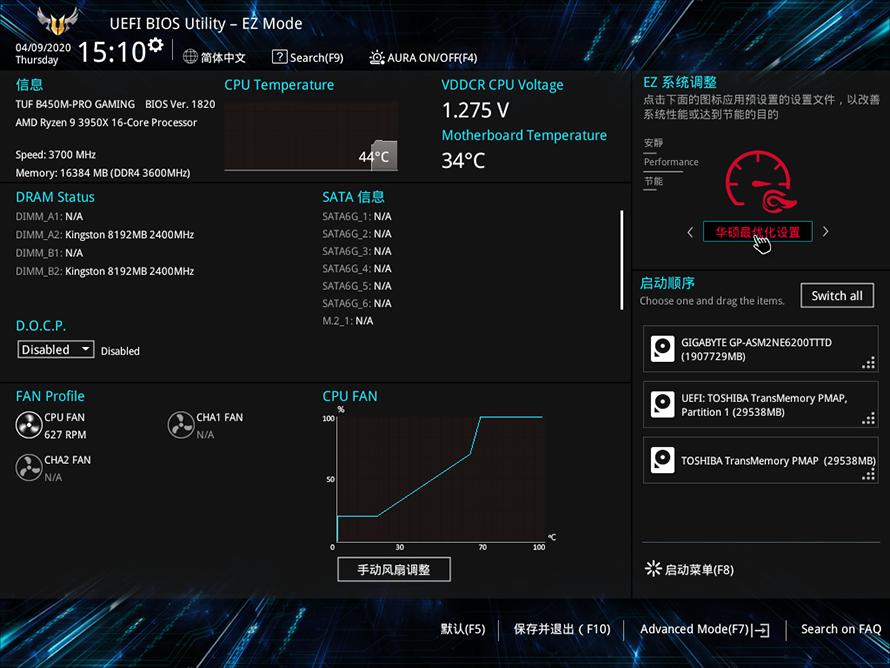Toggle AURA ON/OFF lighting

(x=377, y=57)
